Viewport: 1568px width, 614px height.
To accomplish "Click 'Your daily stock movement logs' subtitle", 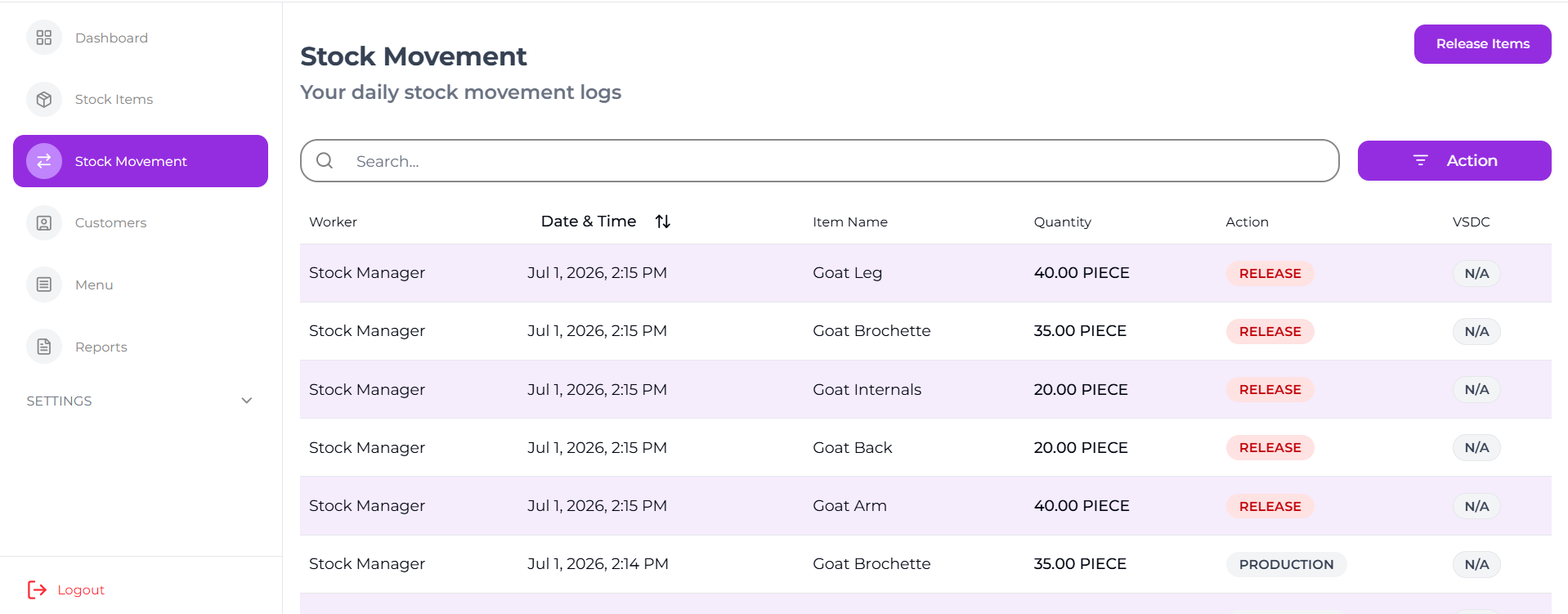I will (461, 92).
